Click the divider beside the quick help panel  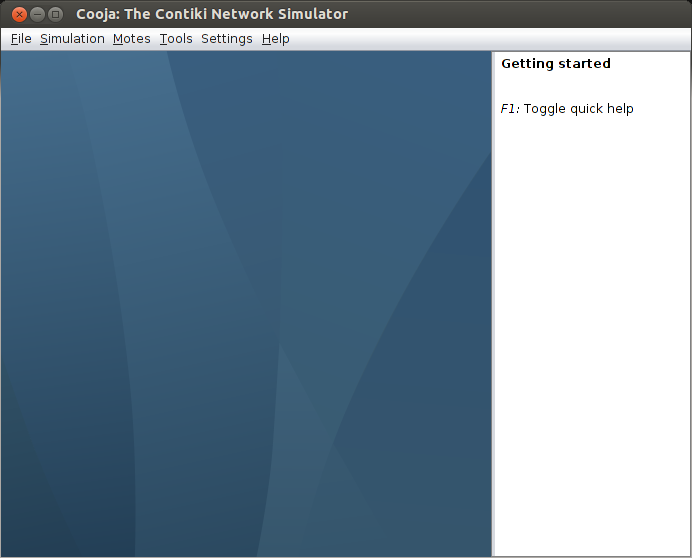[493, 304]
